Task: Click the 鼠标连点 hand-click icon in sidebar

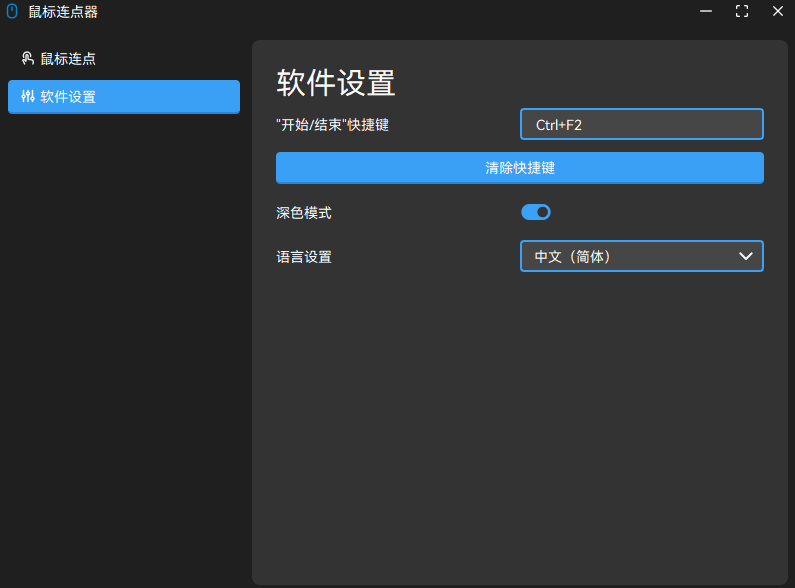Action: [27, 59]
